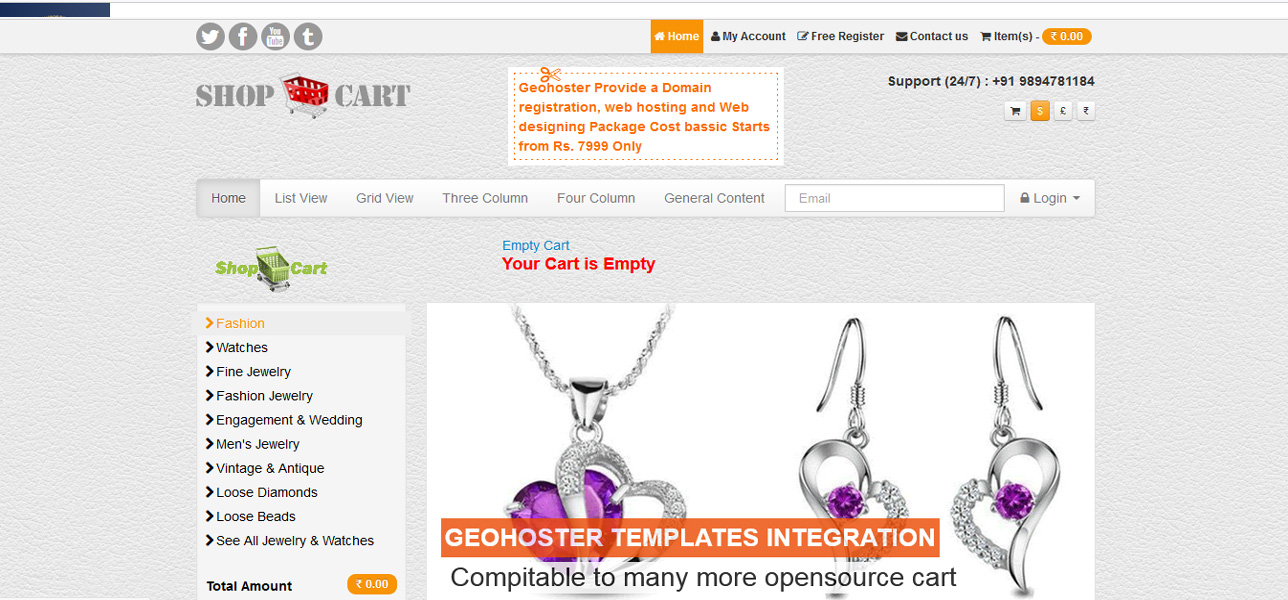
Task: Open the Grid View tab
Action: pyautogui.click(x=385, y=198)
